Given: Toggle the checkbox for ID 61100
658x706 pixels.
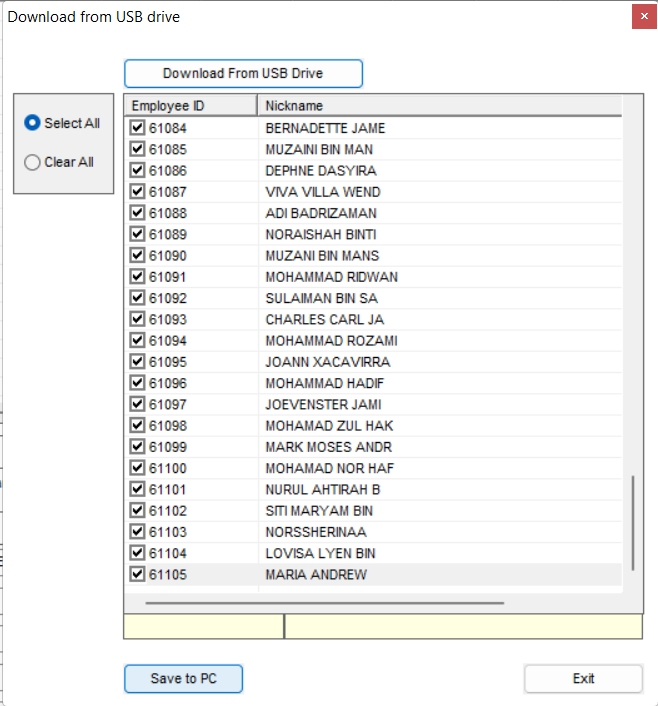Looking at the screenshot, I should [x=138, y=468].
